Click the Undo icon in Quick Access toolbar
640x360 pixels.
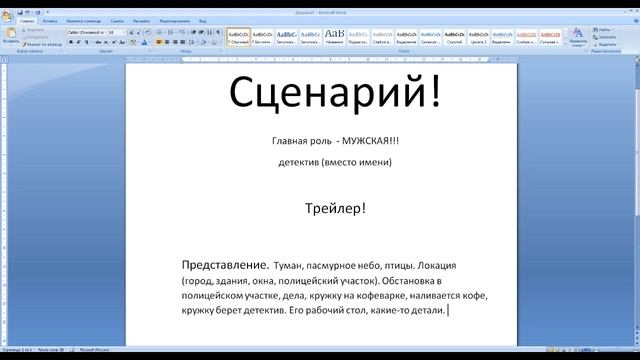pos(27,12)
